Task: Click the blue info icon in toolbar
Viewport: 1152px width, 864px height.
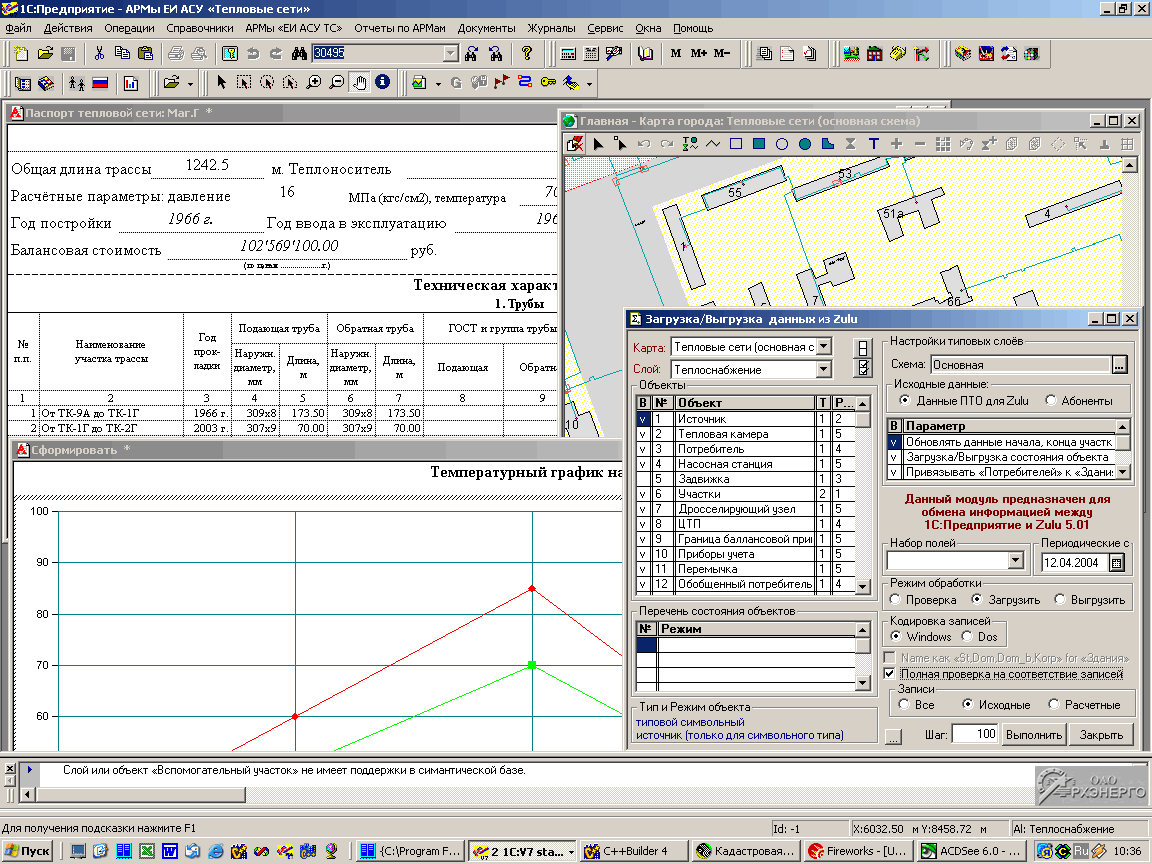Action: [382, 83]
